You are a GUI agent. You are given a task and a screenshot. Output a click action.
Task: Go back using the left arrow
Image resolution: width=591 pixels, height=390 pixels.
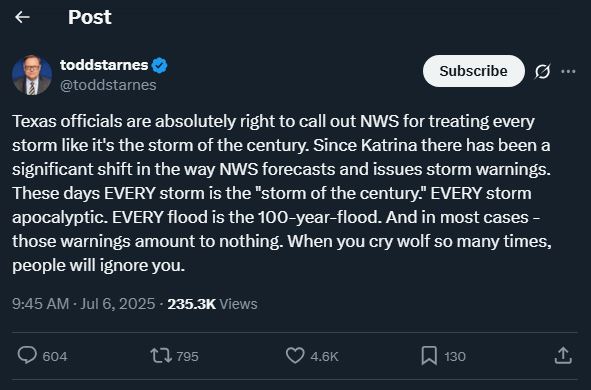coord(22,17)
